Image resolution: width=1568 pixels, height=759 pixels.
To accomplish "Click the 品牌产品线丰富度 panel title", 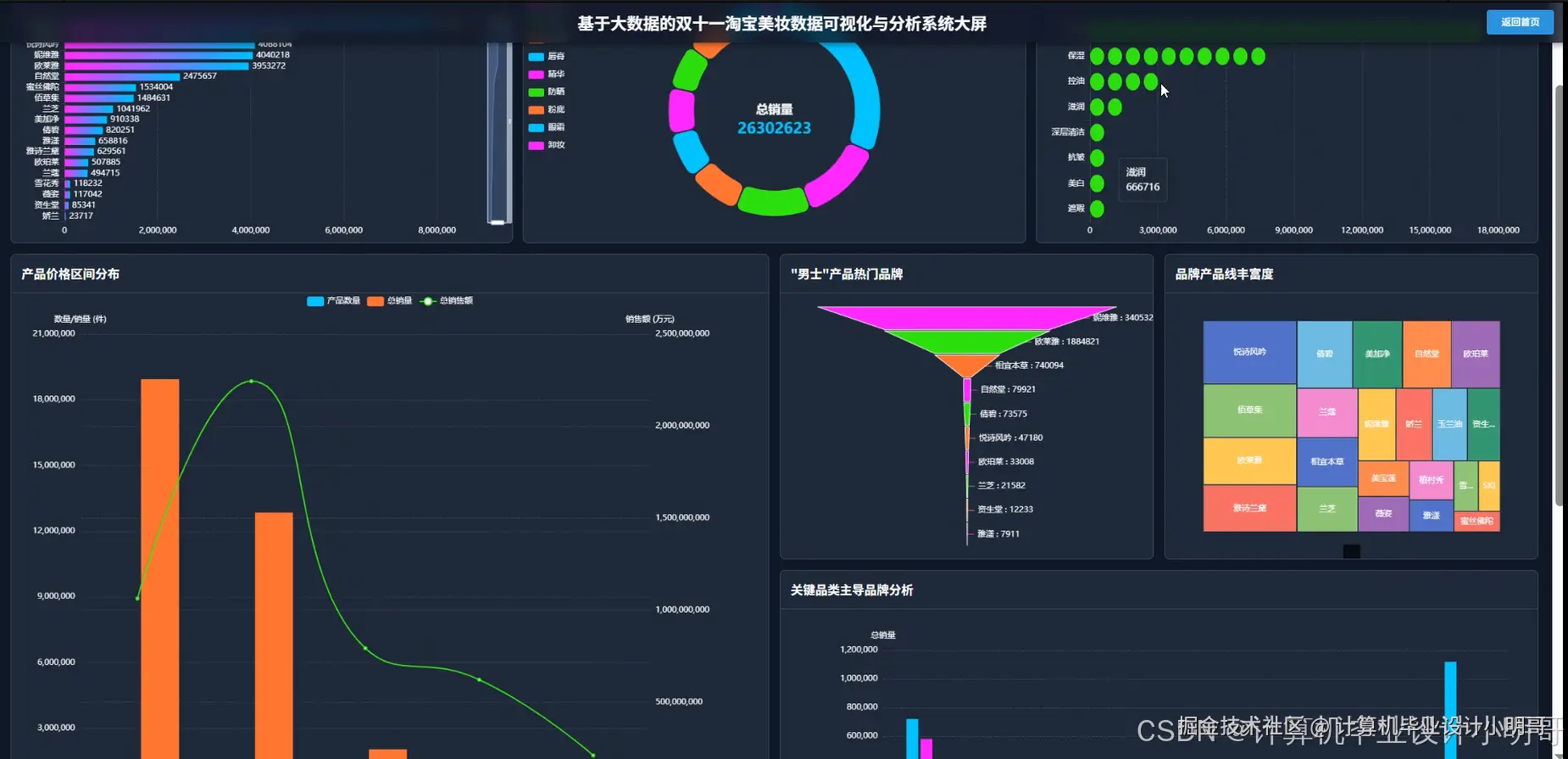I will 1224,274.
